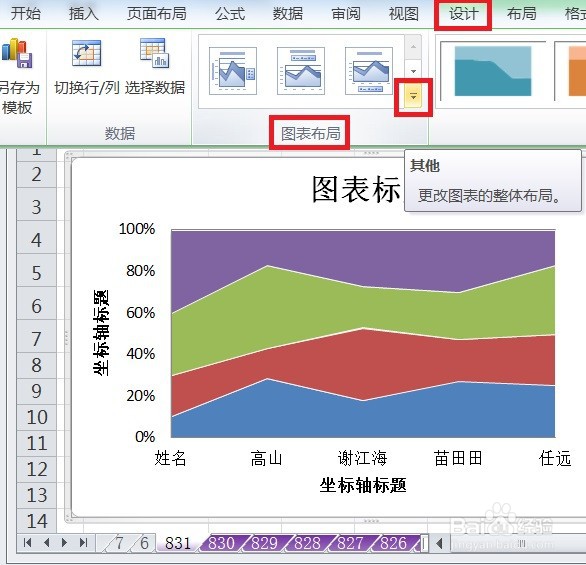The width and height of the screenshot is (586, 565).
Task: Select the active sheet tab 831
Action: click(x=178, y=543)
